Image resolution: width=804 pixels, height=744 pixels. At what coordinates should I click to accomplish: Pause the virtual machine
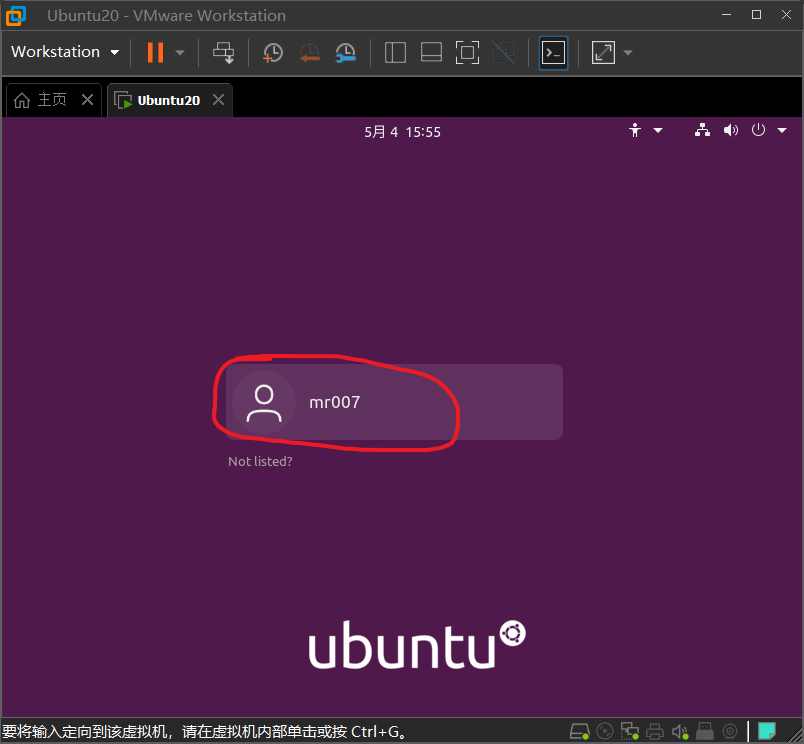(155, 52)
